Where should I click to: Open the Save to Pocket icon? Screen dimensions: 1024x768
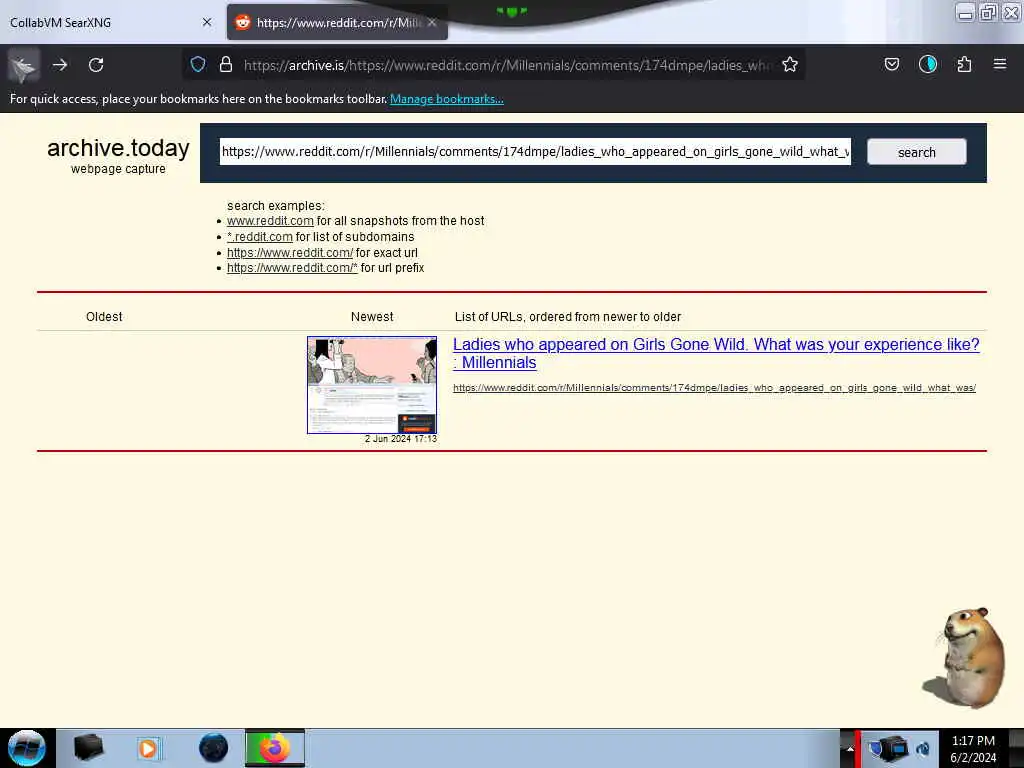891,64
